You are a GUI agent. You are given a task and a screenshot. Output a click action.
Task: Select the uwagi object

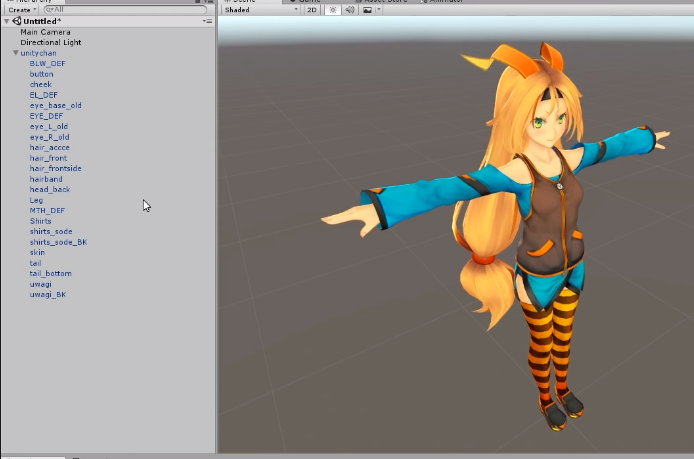(x=40, y=284)
